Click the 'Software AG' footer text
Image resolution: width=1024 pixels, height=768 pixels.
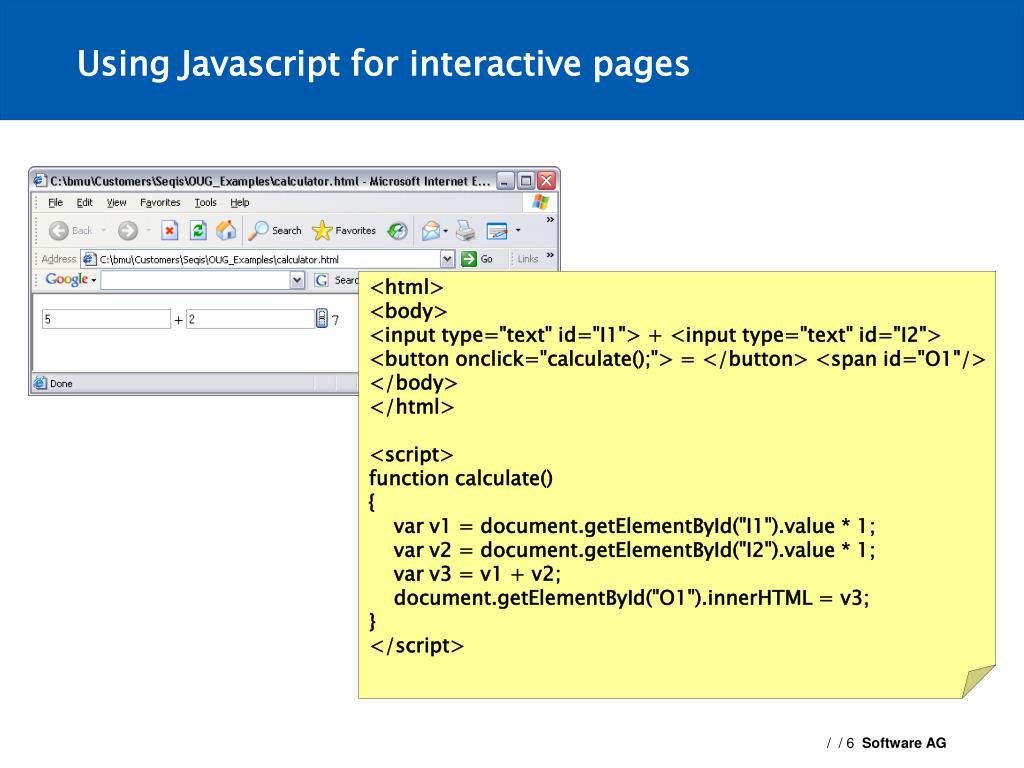(x=904, y=743)
